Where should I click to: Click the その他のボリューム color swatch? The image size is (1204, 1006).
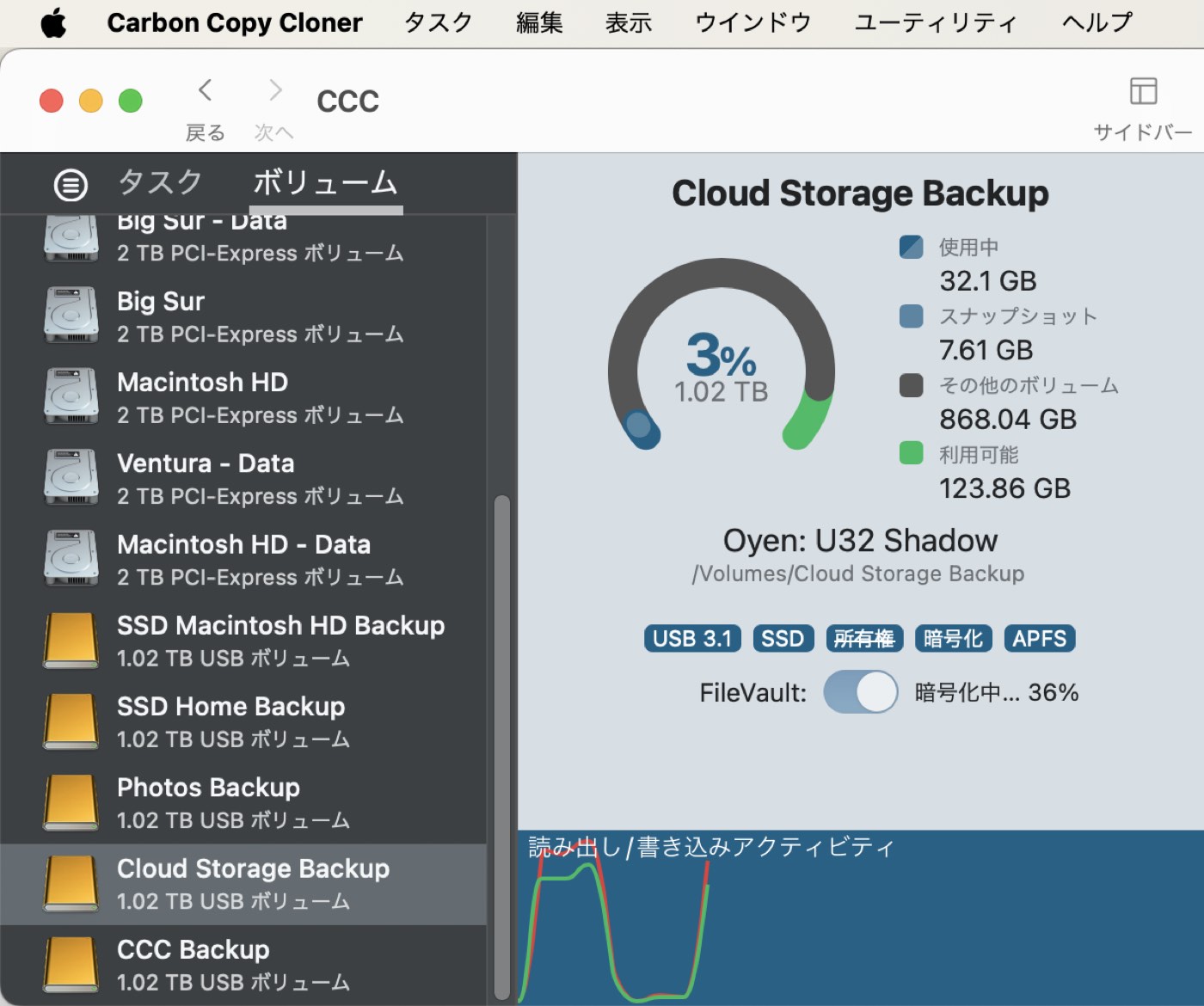tap(911, 384)
